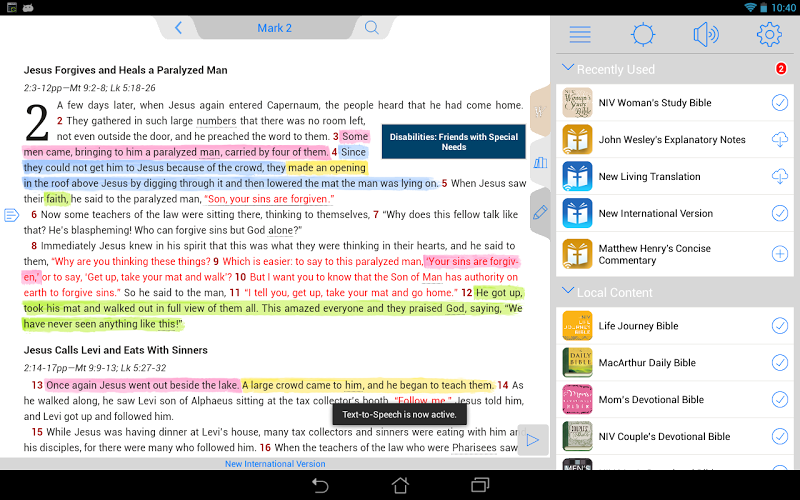
Task: Open NIV Woman's Study Bible cover thumbnail
Action: tap(577, 103)
